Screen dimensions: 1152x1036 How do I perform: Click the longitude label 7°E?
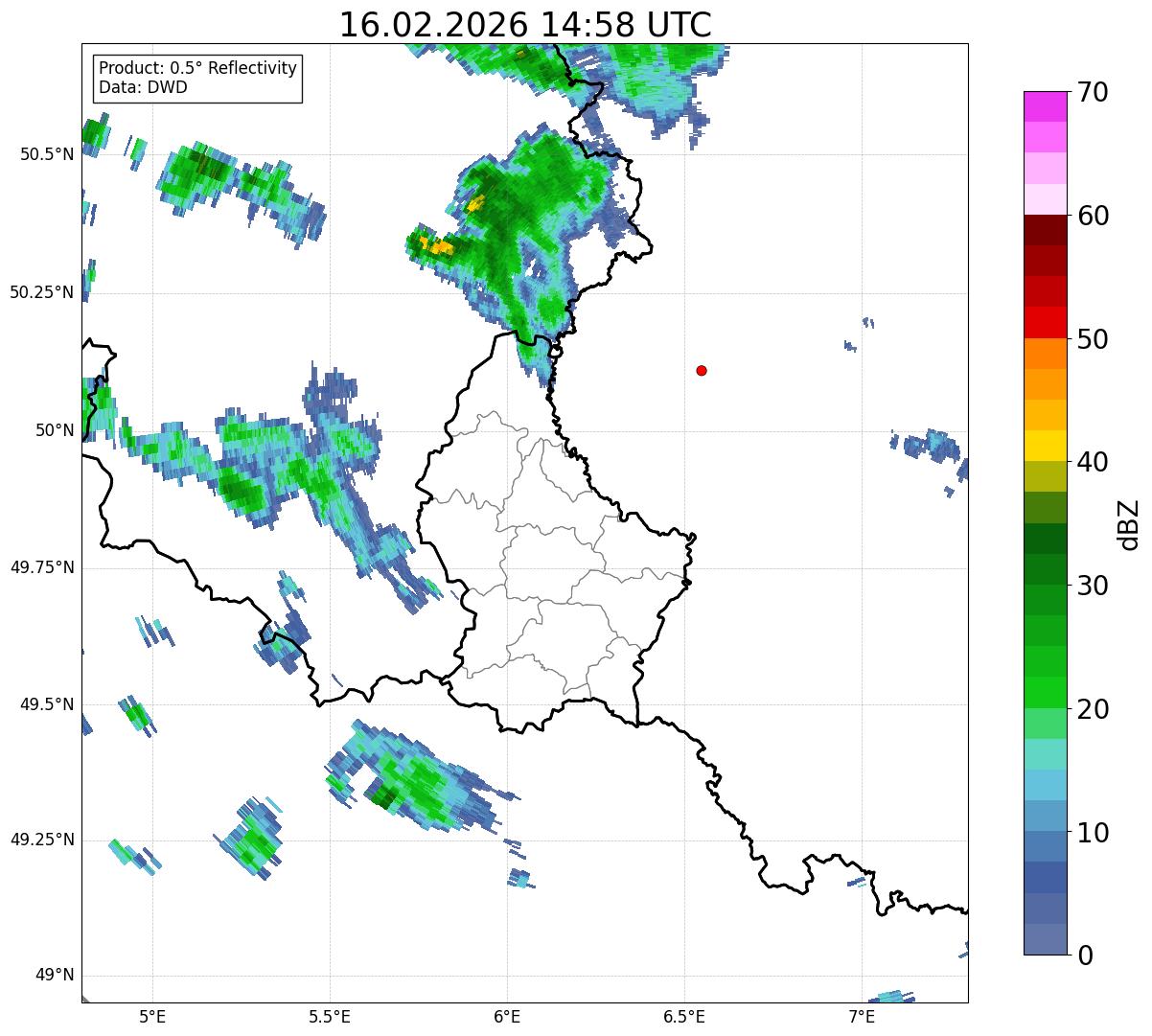click(x=862, y=1017)
